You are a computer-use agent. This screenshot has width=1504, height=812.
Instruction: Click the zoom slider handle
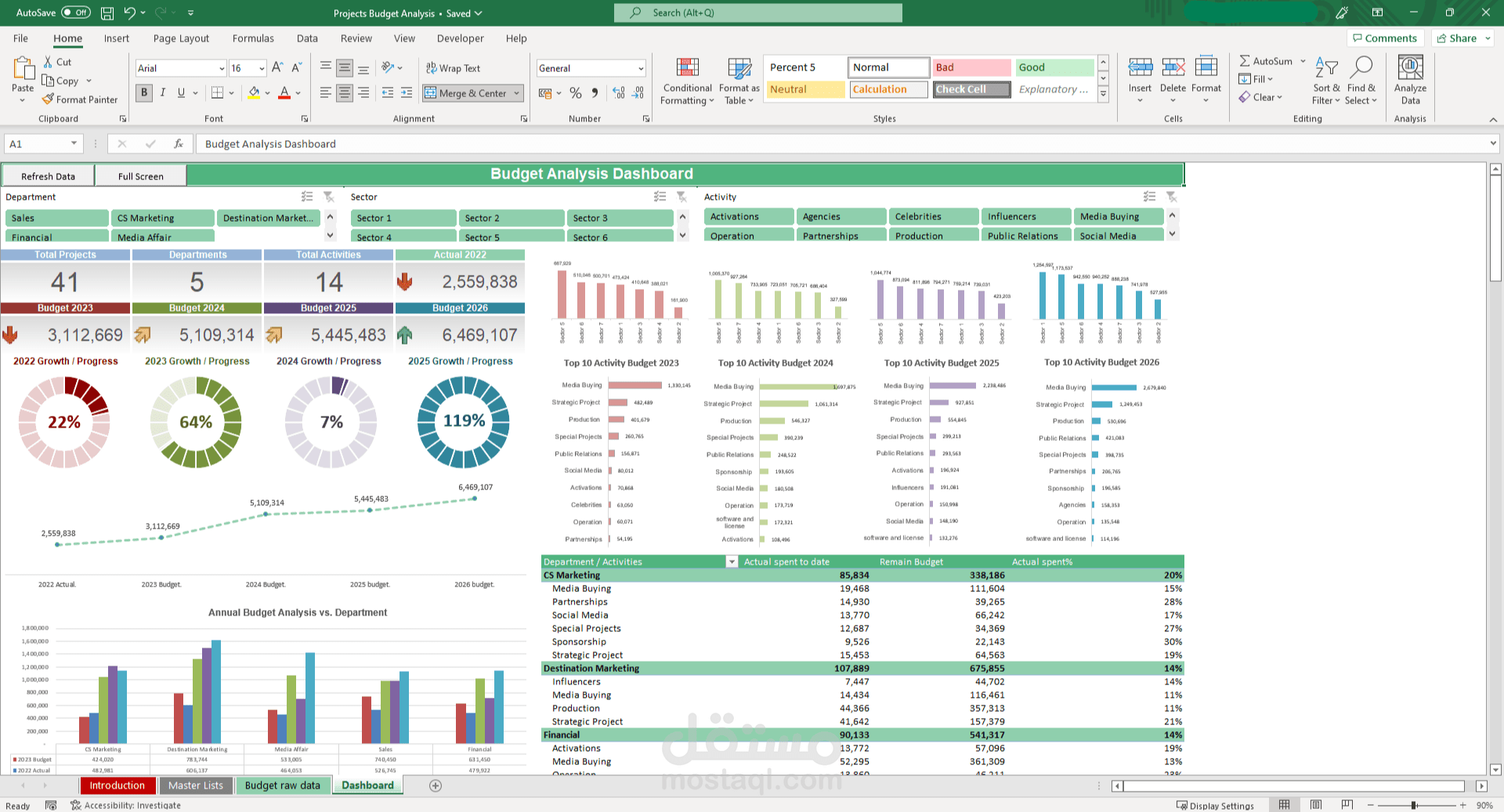point(1414,806)
